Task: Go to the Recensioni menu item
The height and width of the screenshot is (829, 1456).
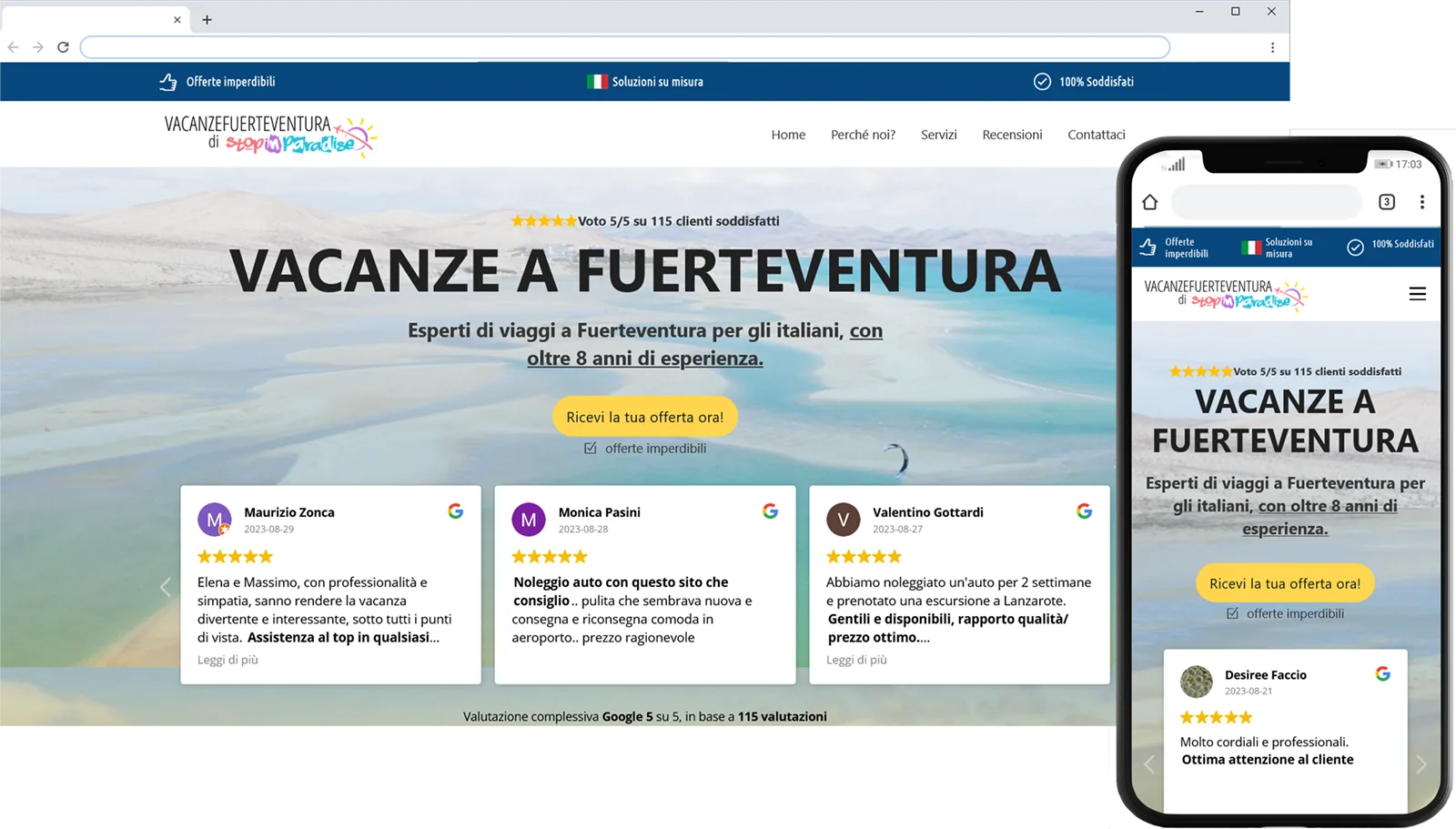Action: (x=1012, y=135)
